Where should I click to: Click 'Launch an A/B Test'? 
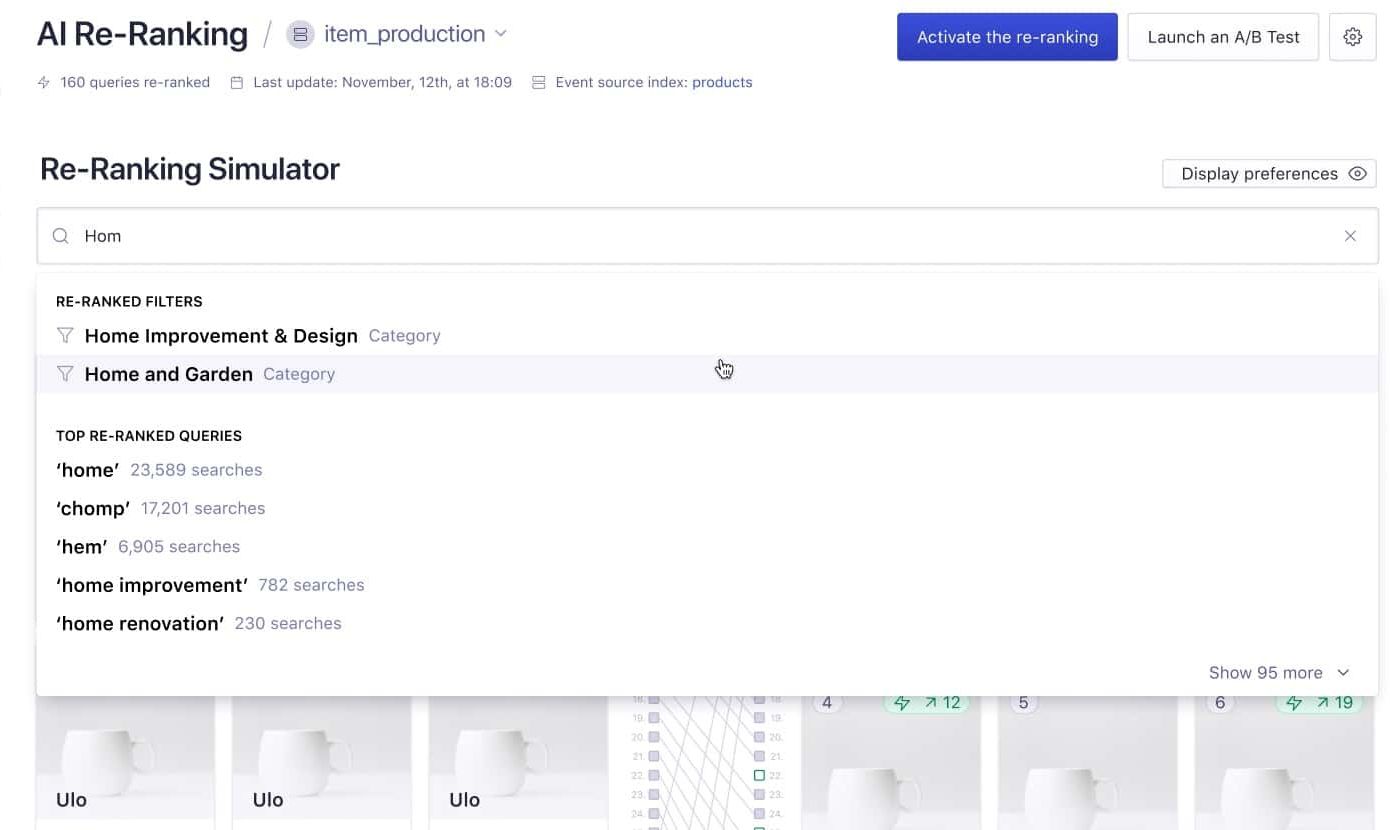click(1222, 36)
